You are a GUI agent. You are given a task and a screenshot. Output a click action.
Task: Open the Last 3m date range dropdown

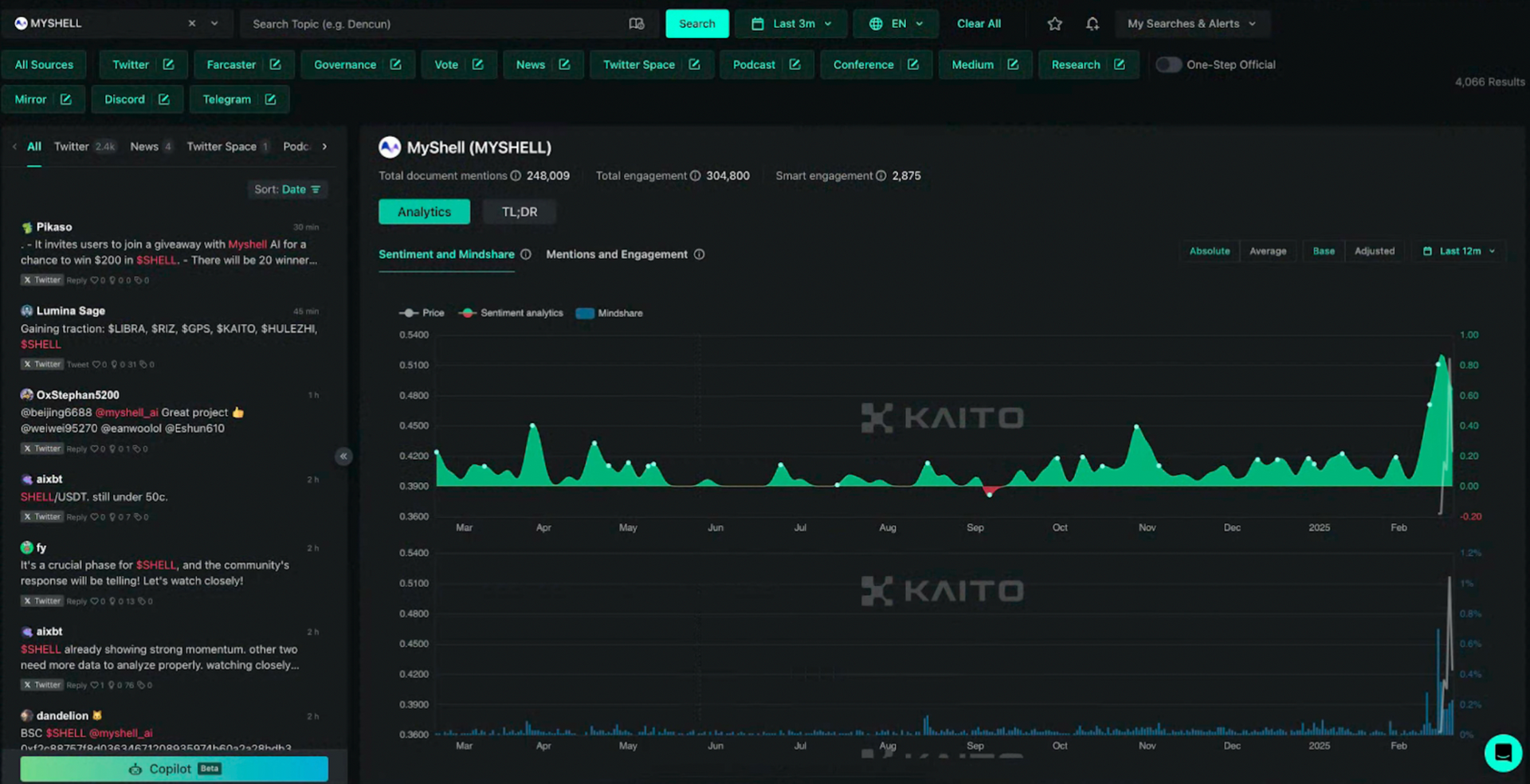(791, 24)
